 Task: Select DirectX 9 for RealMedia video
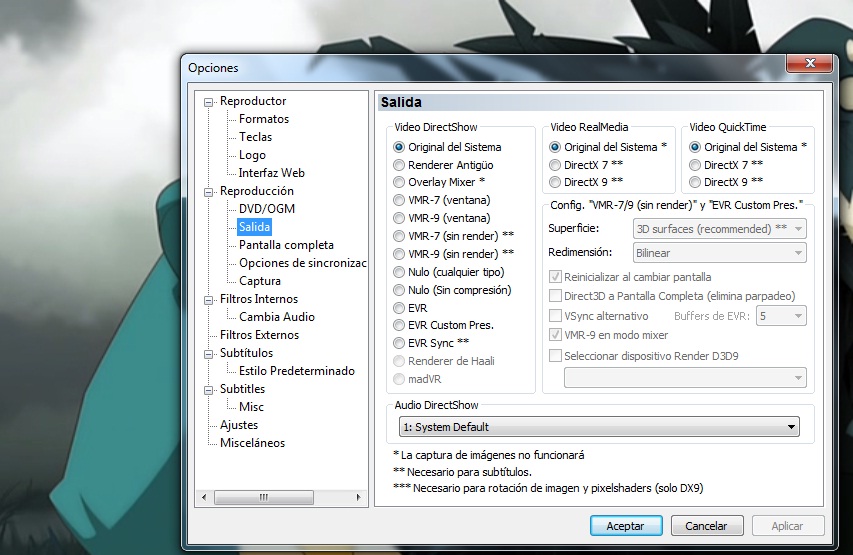[x=556, y=182]
